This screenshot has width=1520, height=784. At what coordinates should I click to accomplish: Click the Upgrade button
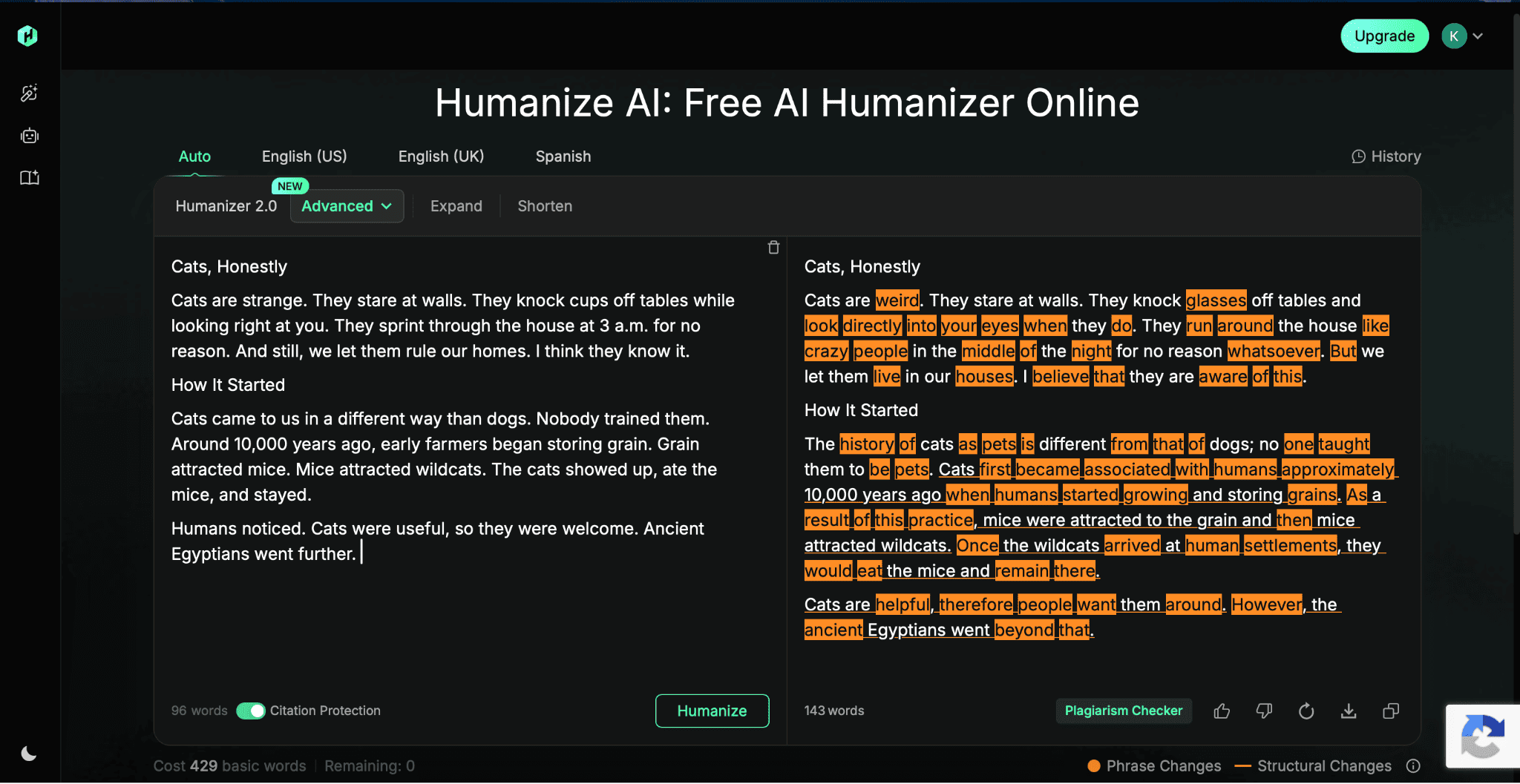1384,36
